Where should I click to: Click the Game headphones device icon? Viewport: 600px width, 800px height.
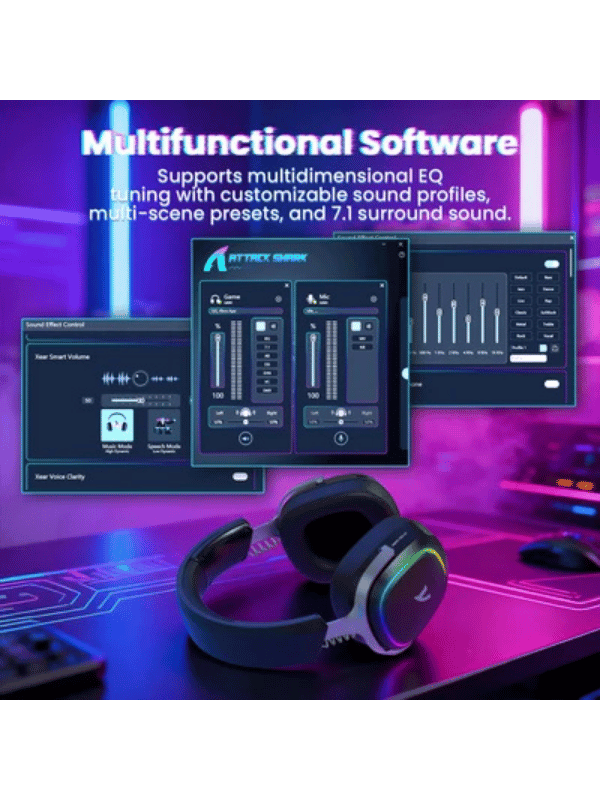(x=215, y=299)
